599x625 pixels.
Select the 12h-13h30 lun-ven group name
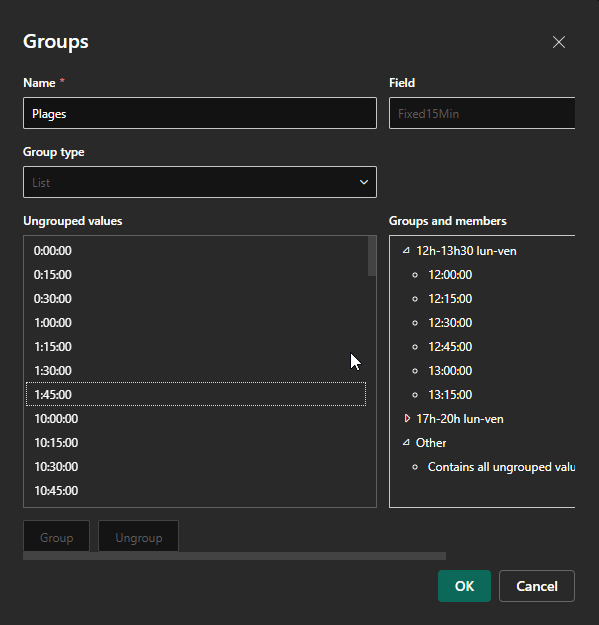pyautogui.click(x=466, y=251)
